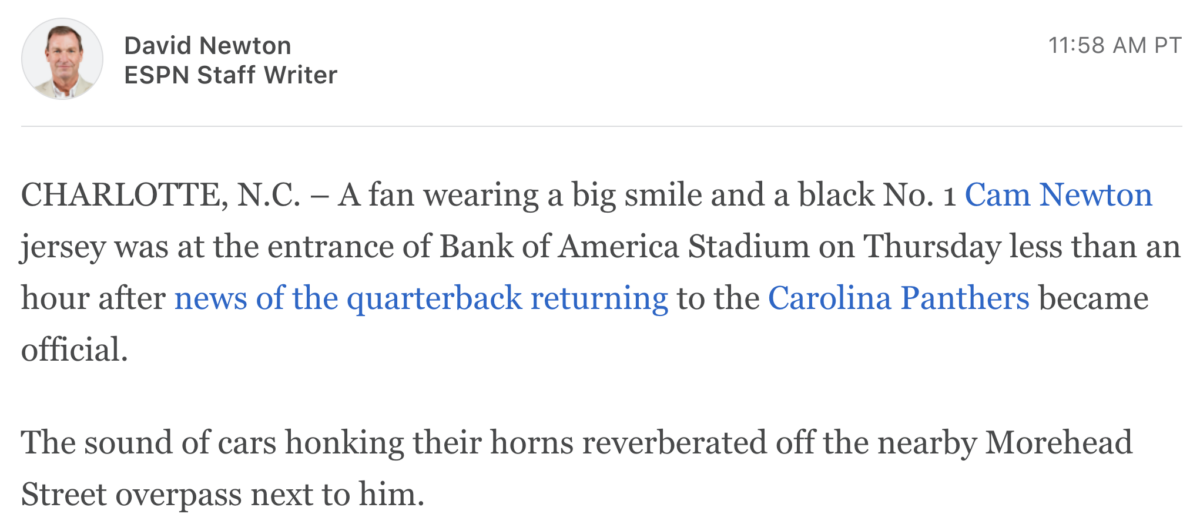This screenshot has height=531, width=1200.
Task: Click David Newton's author profile photo
Action: (x=62, y=59)
